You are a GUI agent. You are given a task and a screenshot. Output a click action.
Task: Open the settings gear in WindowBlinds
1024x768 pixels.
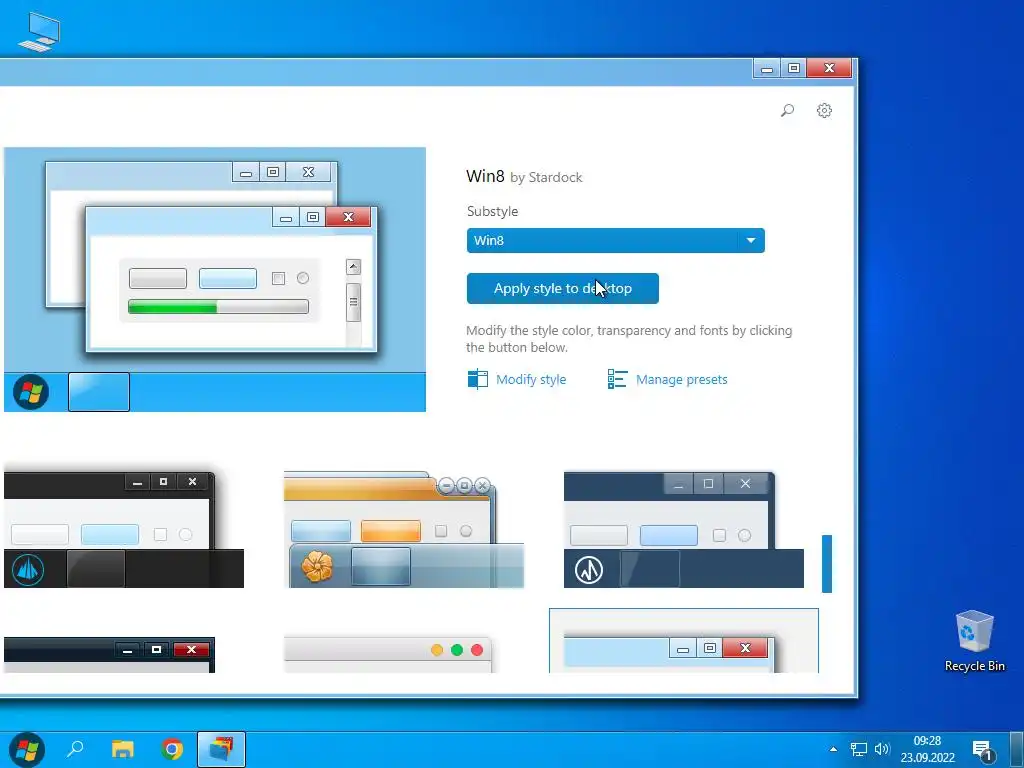pos(824,110)
